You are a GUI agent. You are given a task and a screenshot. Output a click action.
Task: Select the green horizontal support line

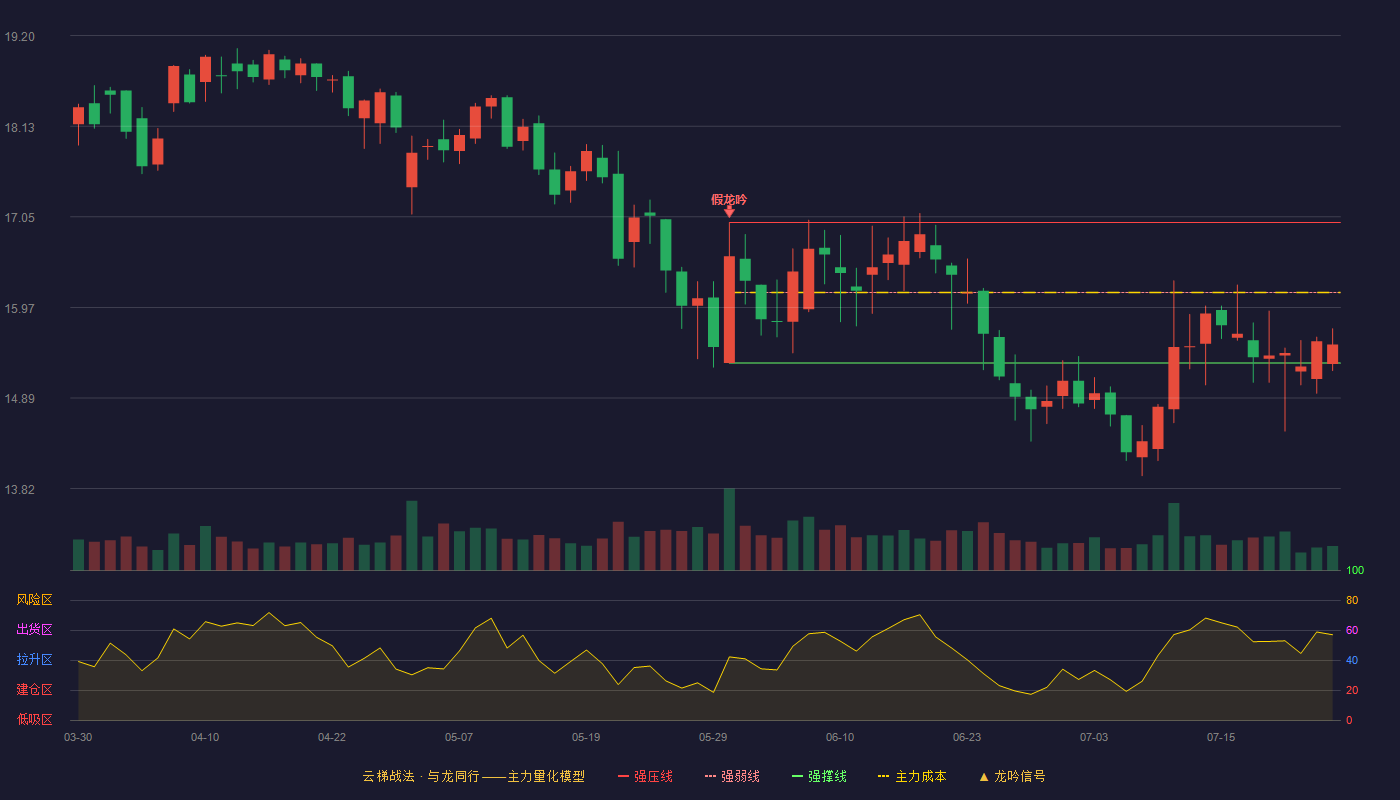coord(1035,363)
